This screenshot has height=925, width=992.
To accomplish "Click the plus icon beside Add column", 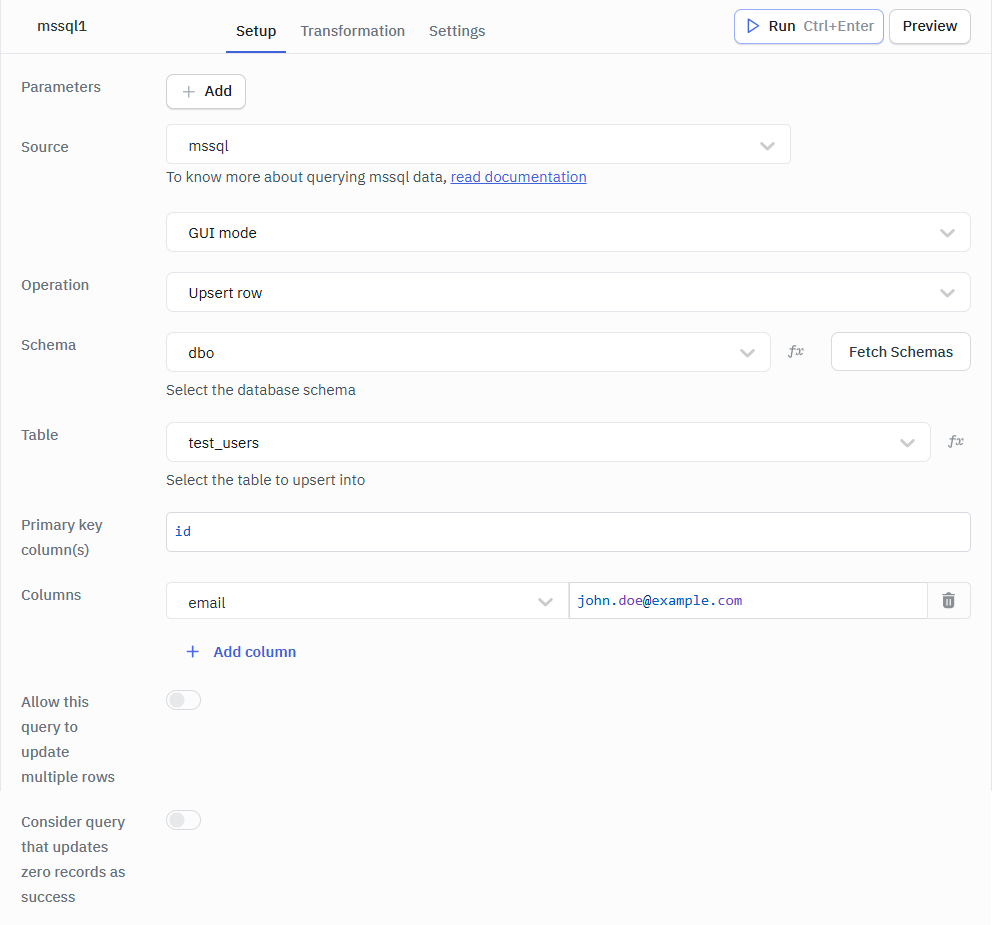I will [x=193, y=652].
